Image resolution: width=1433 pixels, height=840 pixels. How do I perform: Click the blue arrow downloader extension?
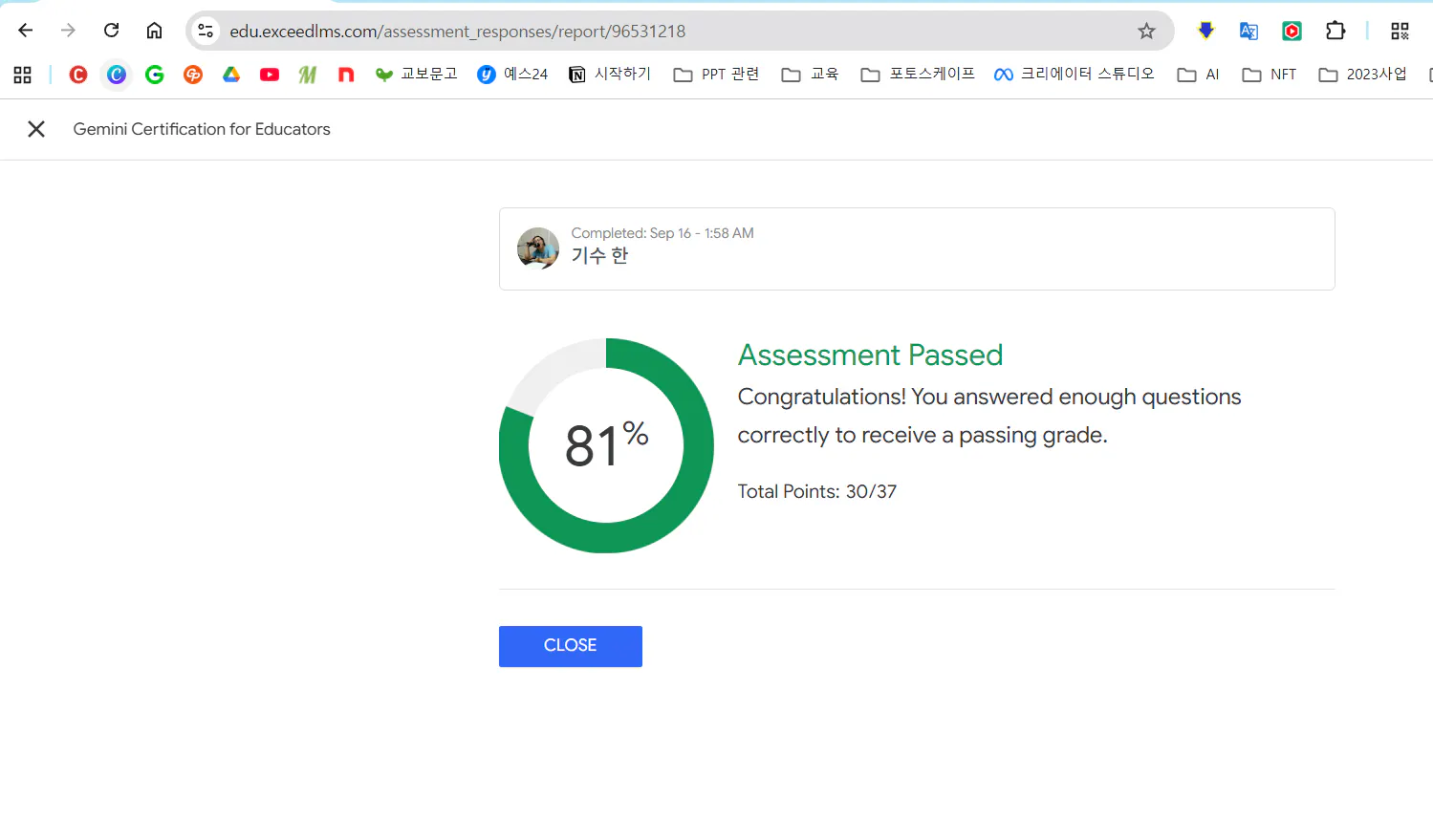tap(1205, 30)
